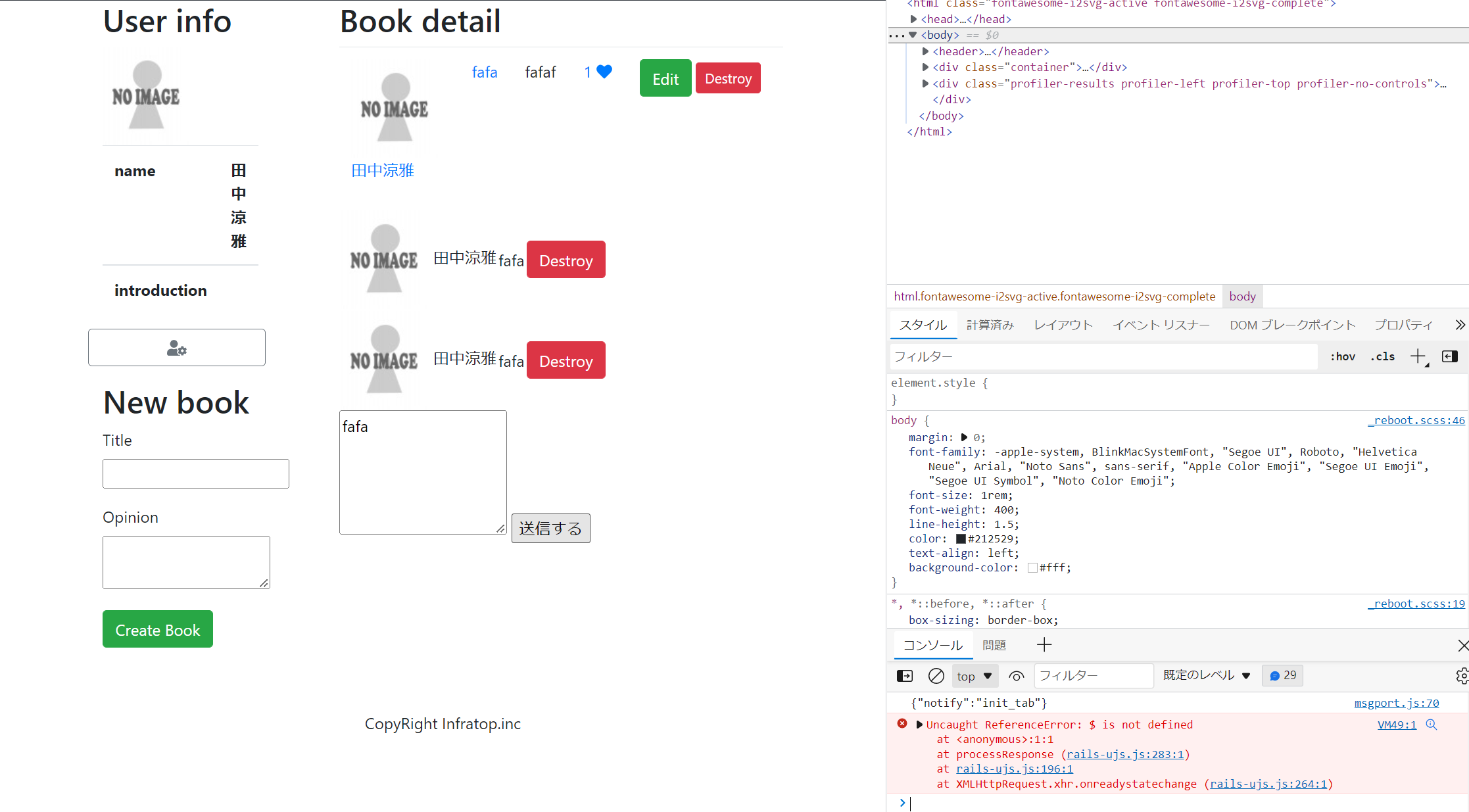
Task: Open rails-ujs.js:196:1 stack link
Action: tap(1015, 769)
